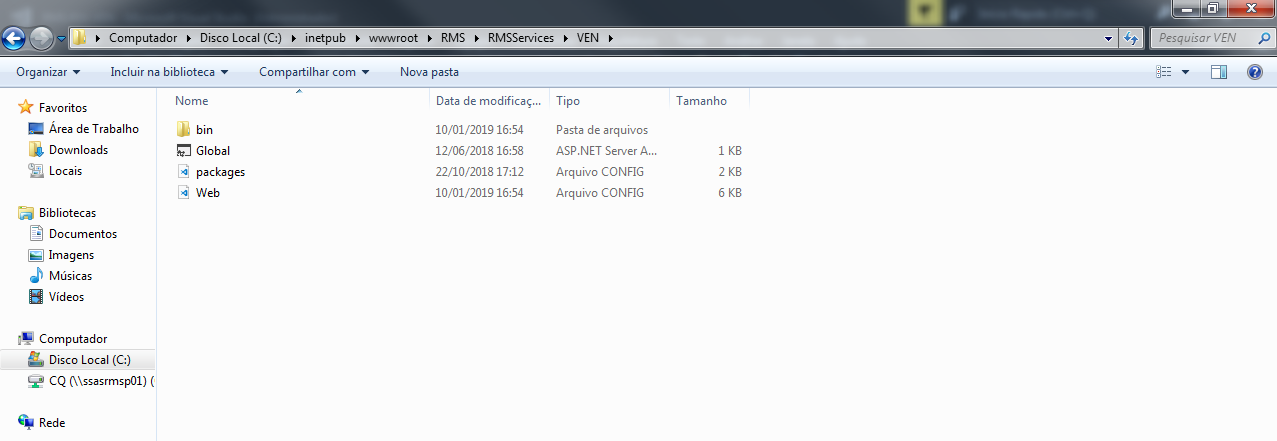The width and height of the screenshot is (1277, 441).
Task: Click VEN segment in the address path
Action: coord(589,38)
